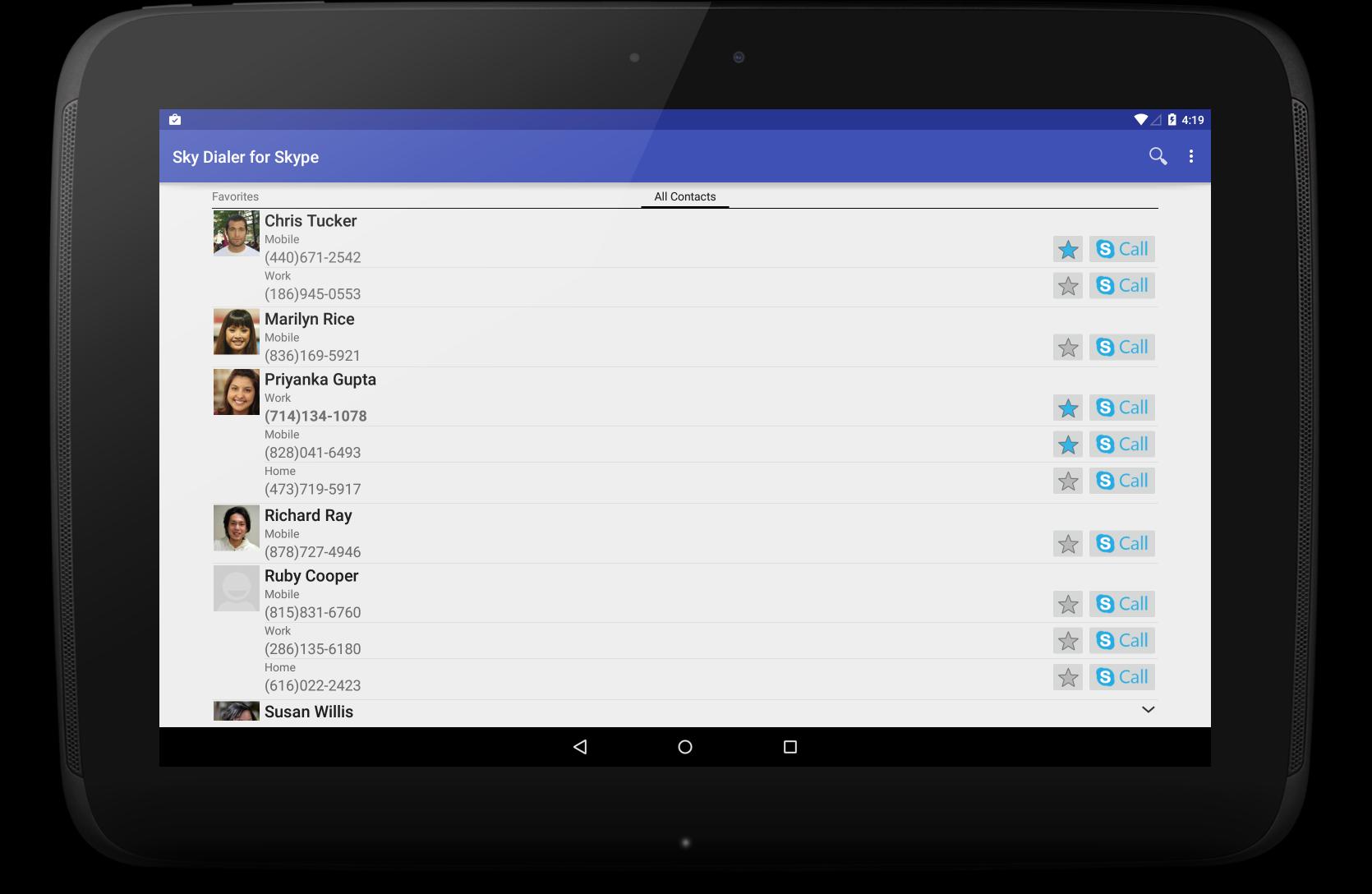Select the Susan Willis name
This screenshot has height=894, width=1372.
pyautogui.click(x=309, y=712)
